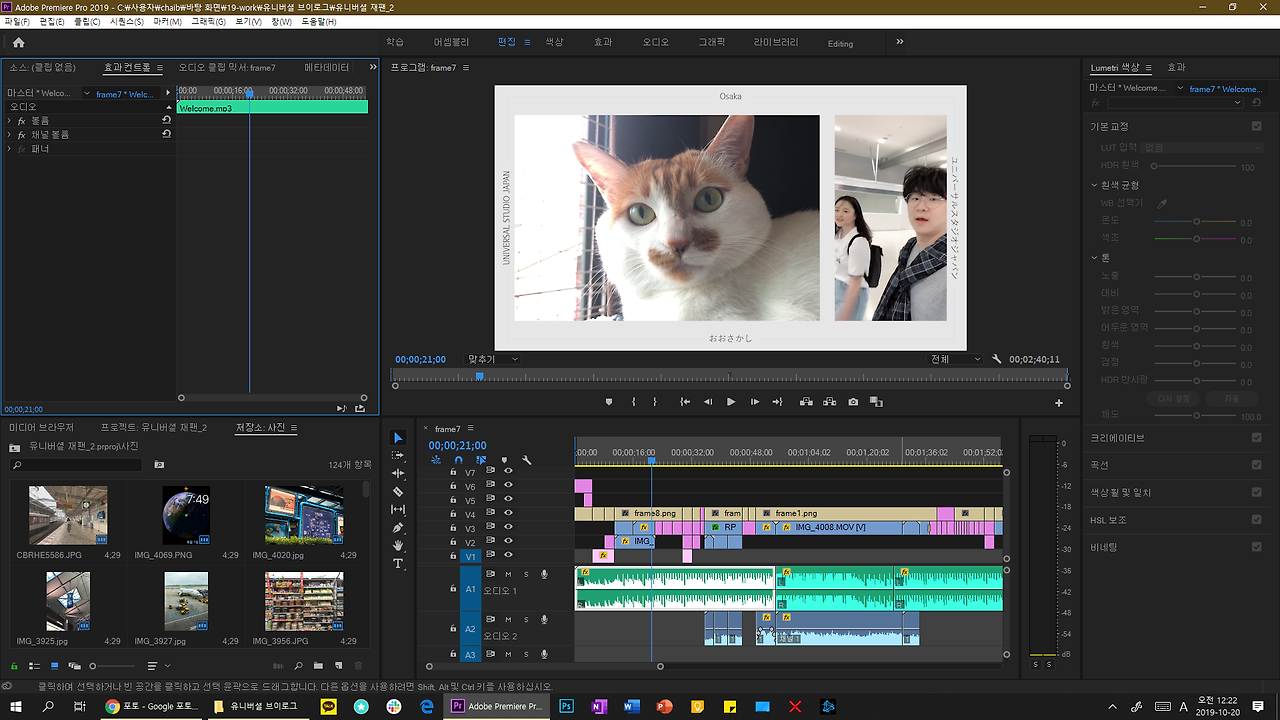The height and width of the screenshot is (720, 1280).
Task: Click the timeline wrench settings icon
Action: click(527, 461)
